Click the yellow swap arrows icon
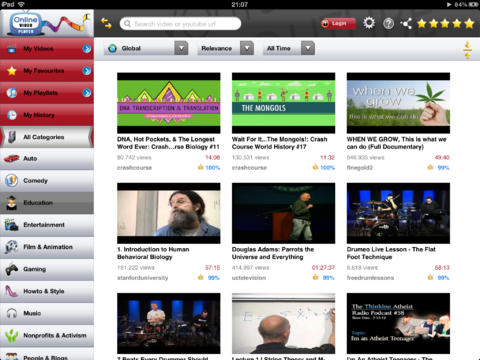This screenshot has height=360, width=480. (106, 23)
